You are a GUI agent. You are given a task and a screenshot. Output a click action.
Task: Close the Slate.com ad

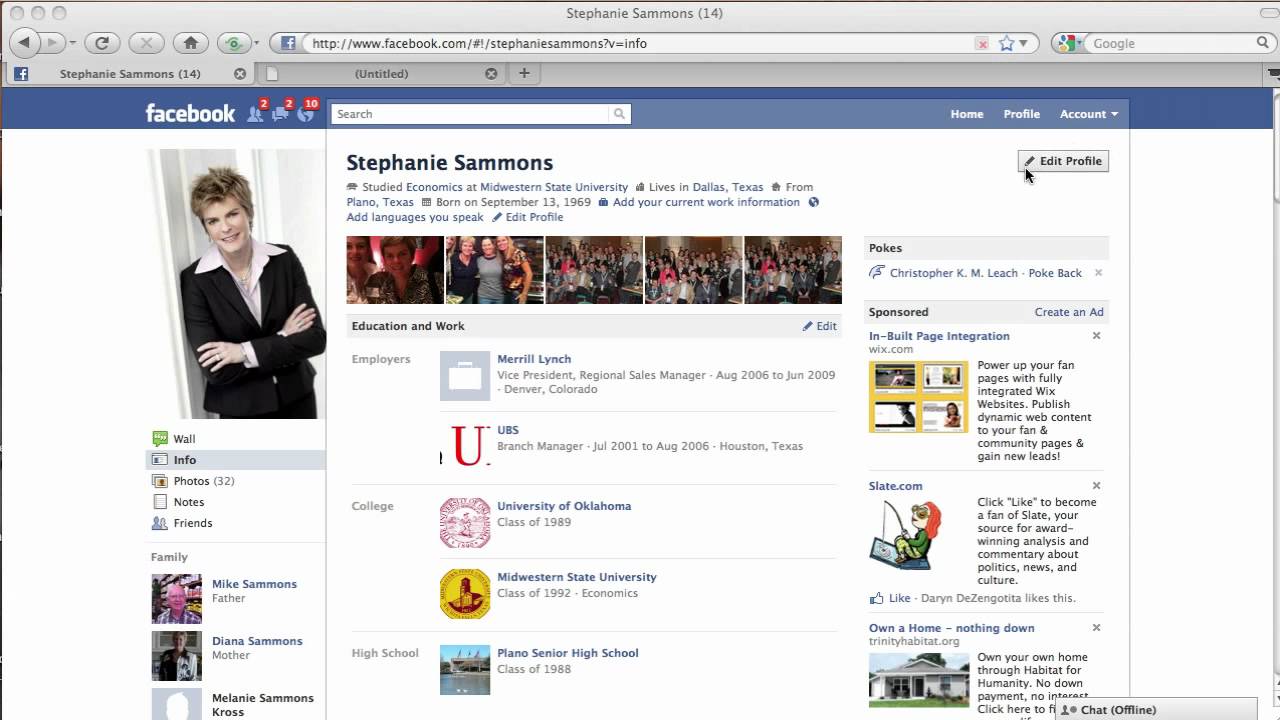[x=1096, y=486]
